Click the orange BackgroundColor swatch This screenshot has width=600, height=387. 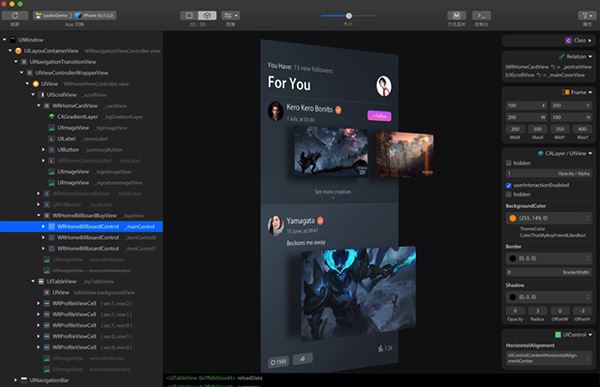pos(513,218)
